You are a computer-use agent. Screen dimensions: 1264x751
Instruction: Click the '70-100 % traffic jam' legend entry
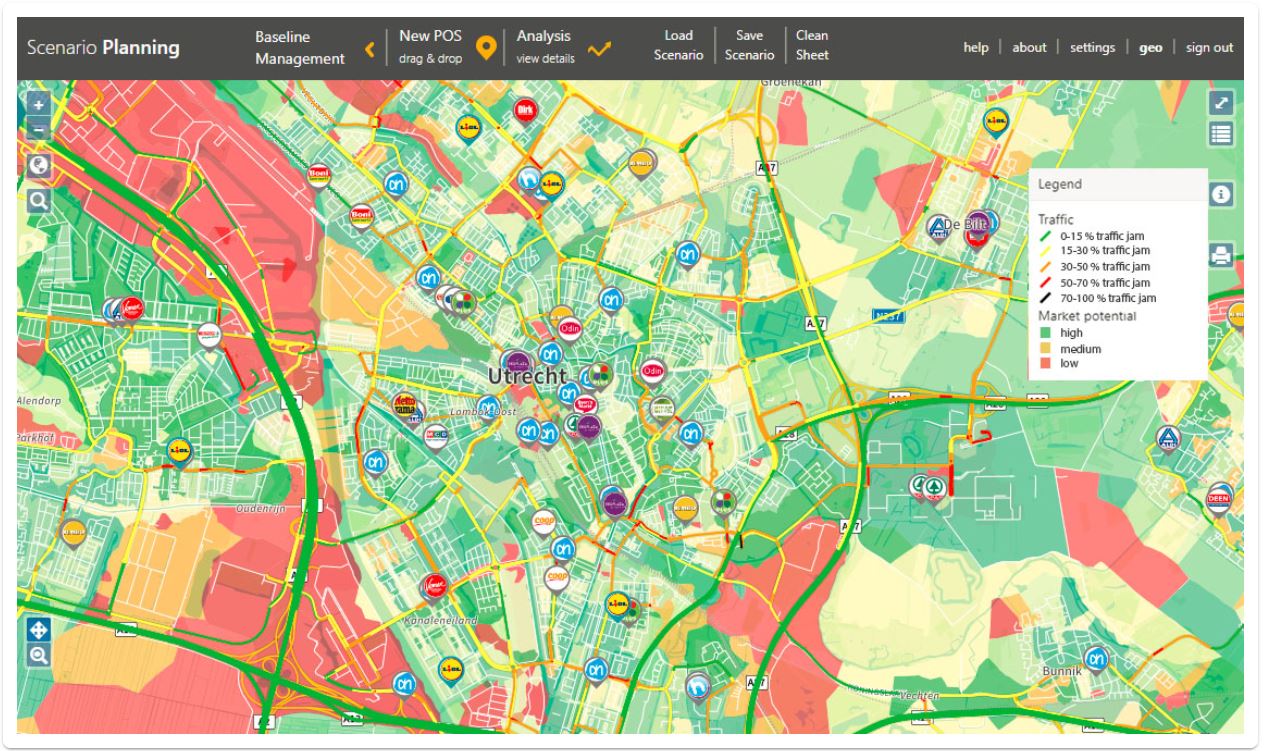1098,298
